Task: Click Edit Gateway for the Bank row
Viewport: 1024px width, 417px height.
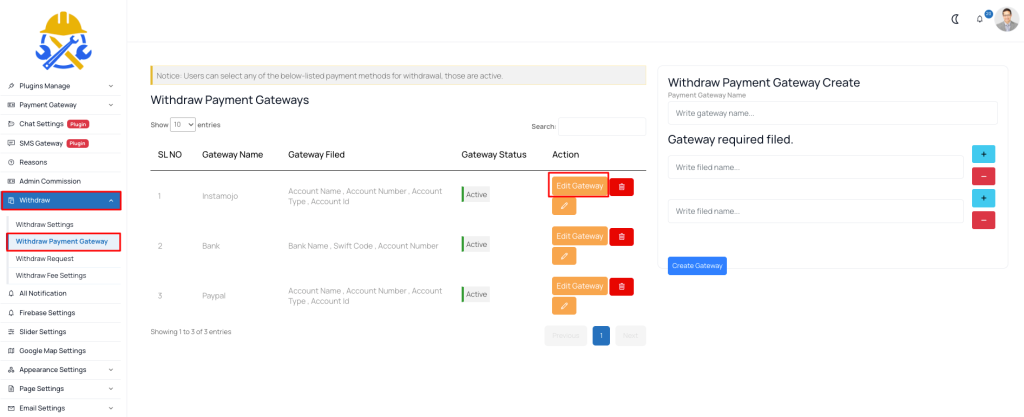Action: tap(580, 236)
